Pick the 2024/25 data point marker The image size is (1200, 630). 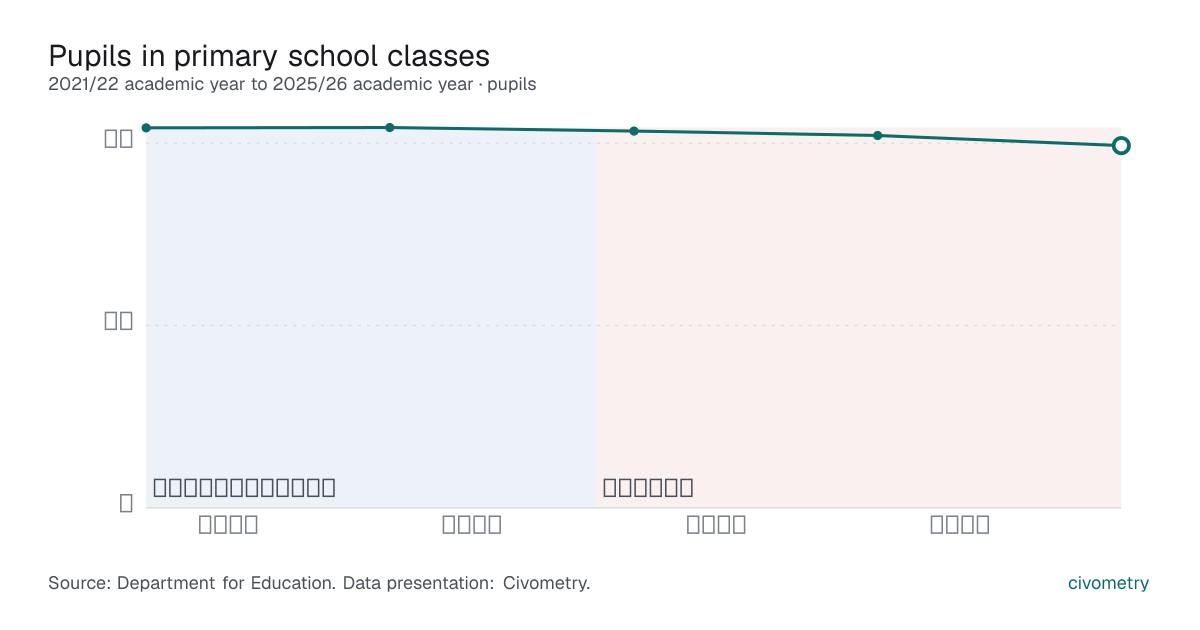point(878,135)
